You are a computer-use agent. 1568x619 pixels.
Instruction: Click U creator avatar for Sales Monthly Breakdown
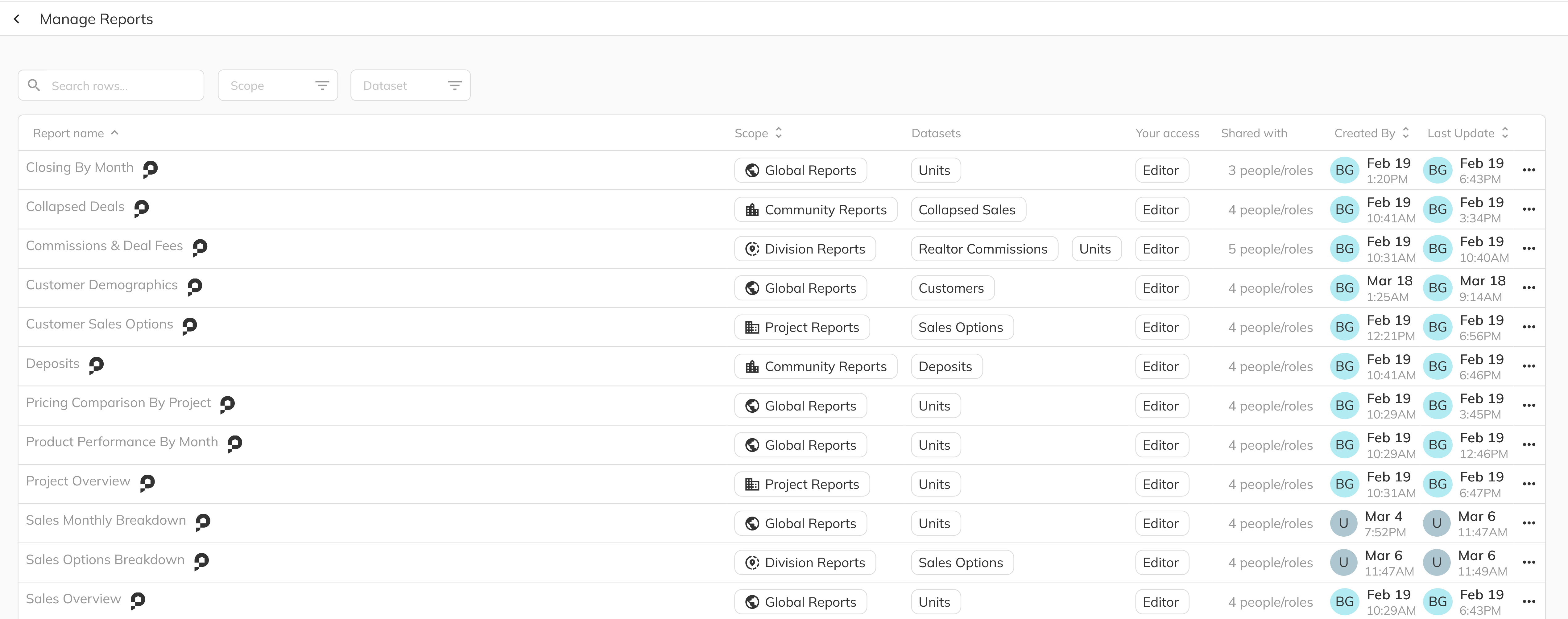tap(1343, 523)
